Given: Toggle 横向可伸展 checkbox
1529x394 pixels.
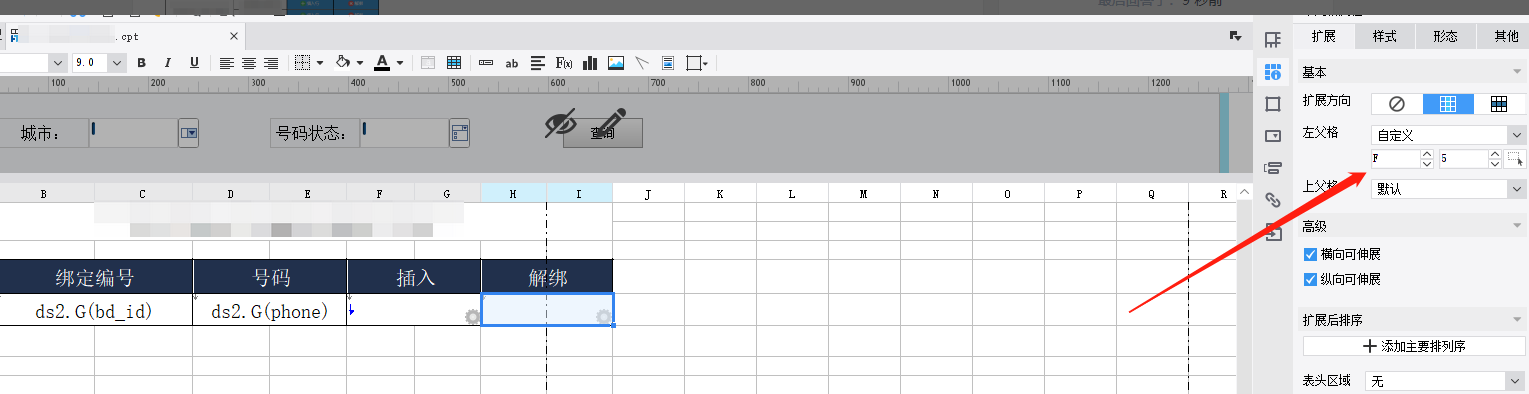Looking at the screenshot, I should click(1311, 254).
